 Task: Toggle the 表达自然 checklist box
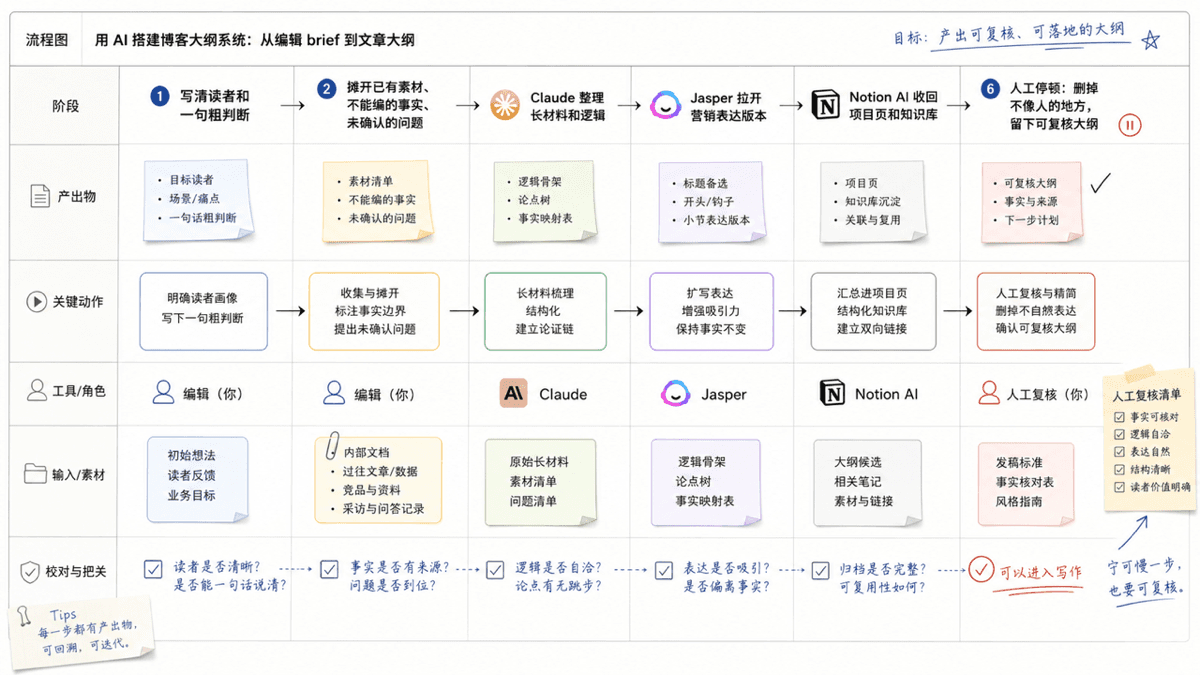(1119, 452)
